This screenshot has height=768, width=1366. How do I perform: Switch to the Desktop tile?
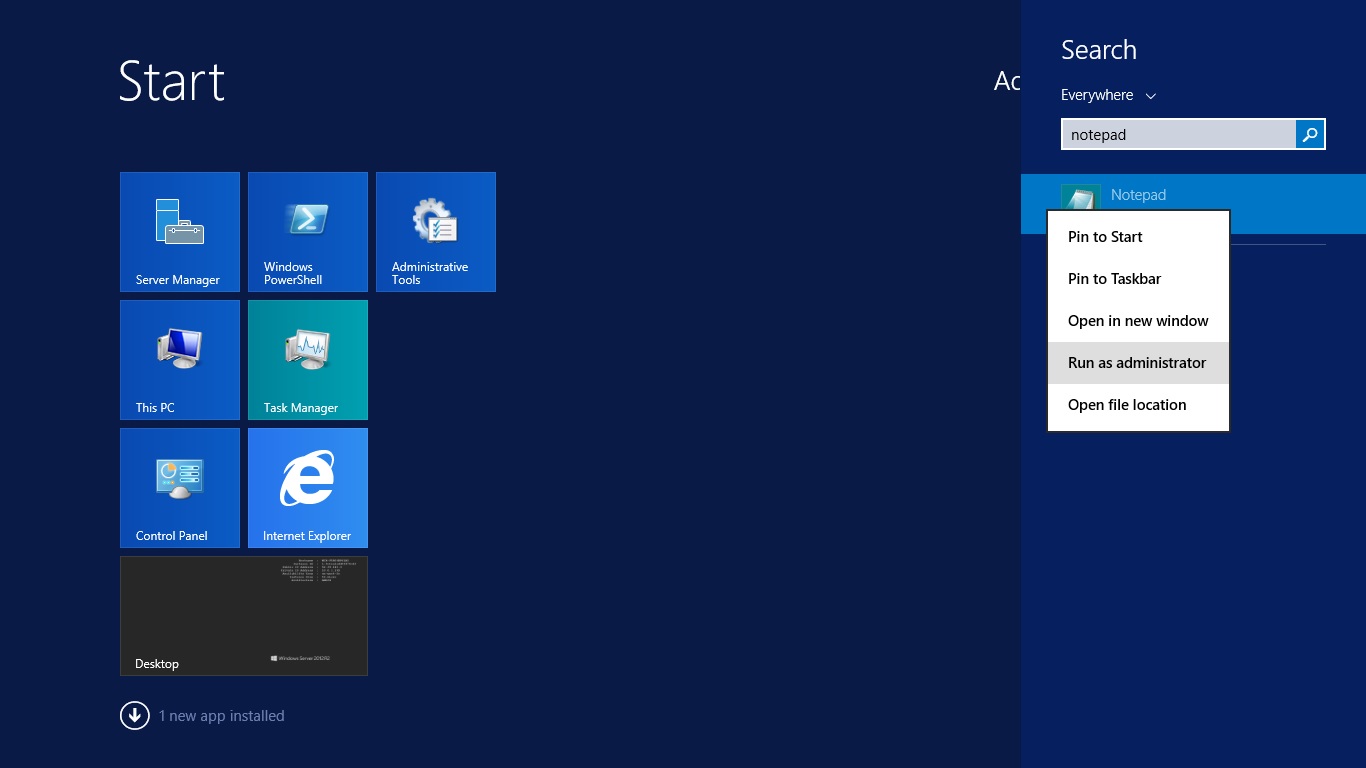click(244, 616)
